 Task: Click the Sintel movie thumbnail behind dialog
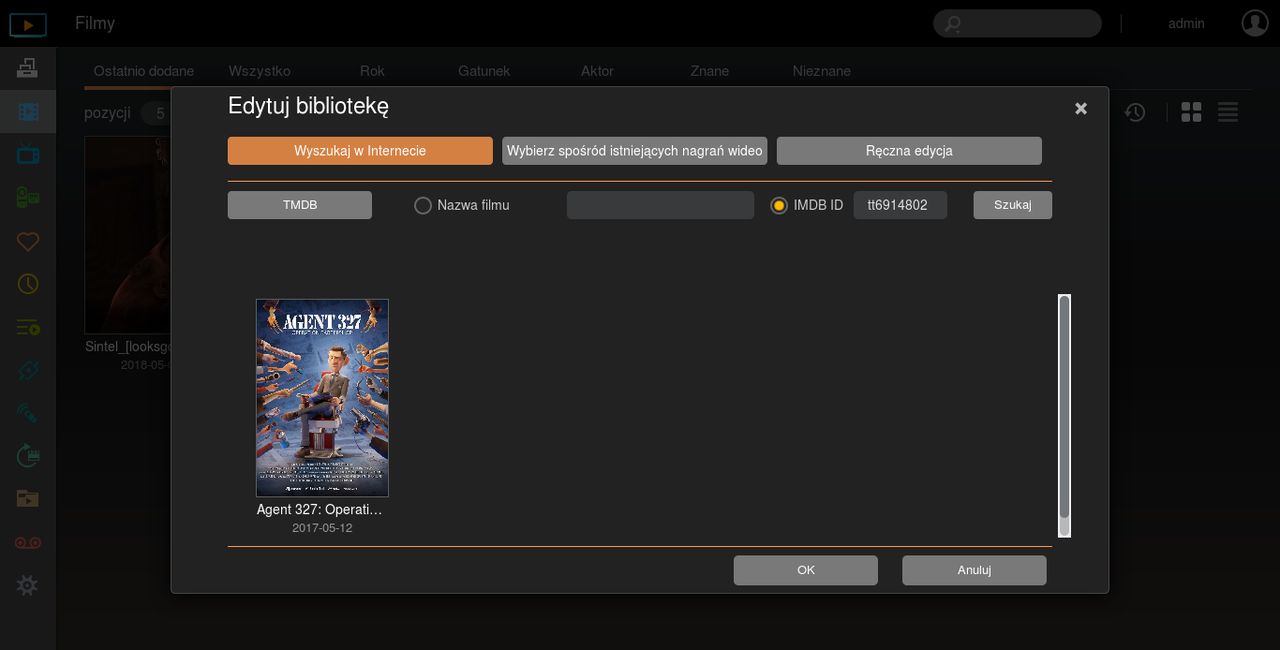[128, 235]
